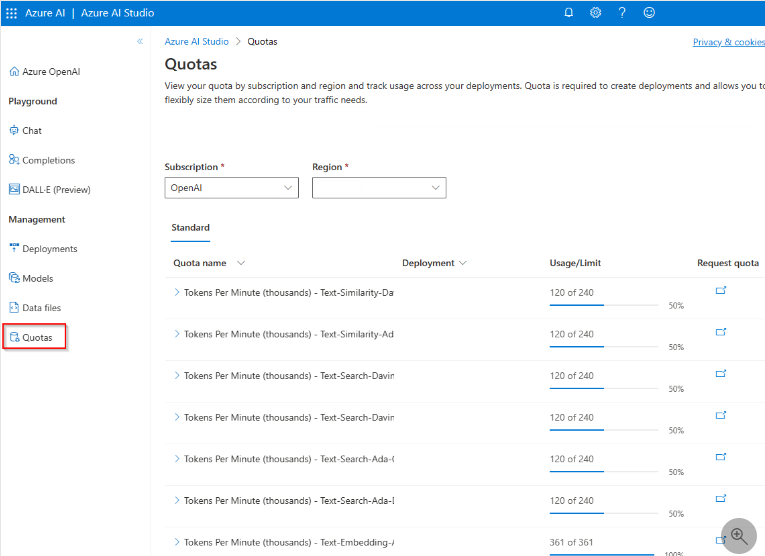Collapse the left navigation pane

point(140,41)
